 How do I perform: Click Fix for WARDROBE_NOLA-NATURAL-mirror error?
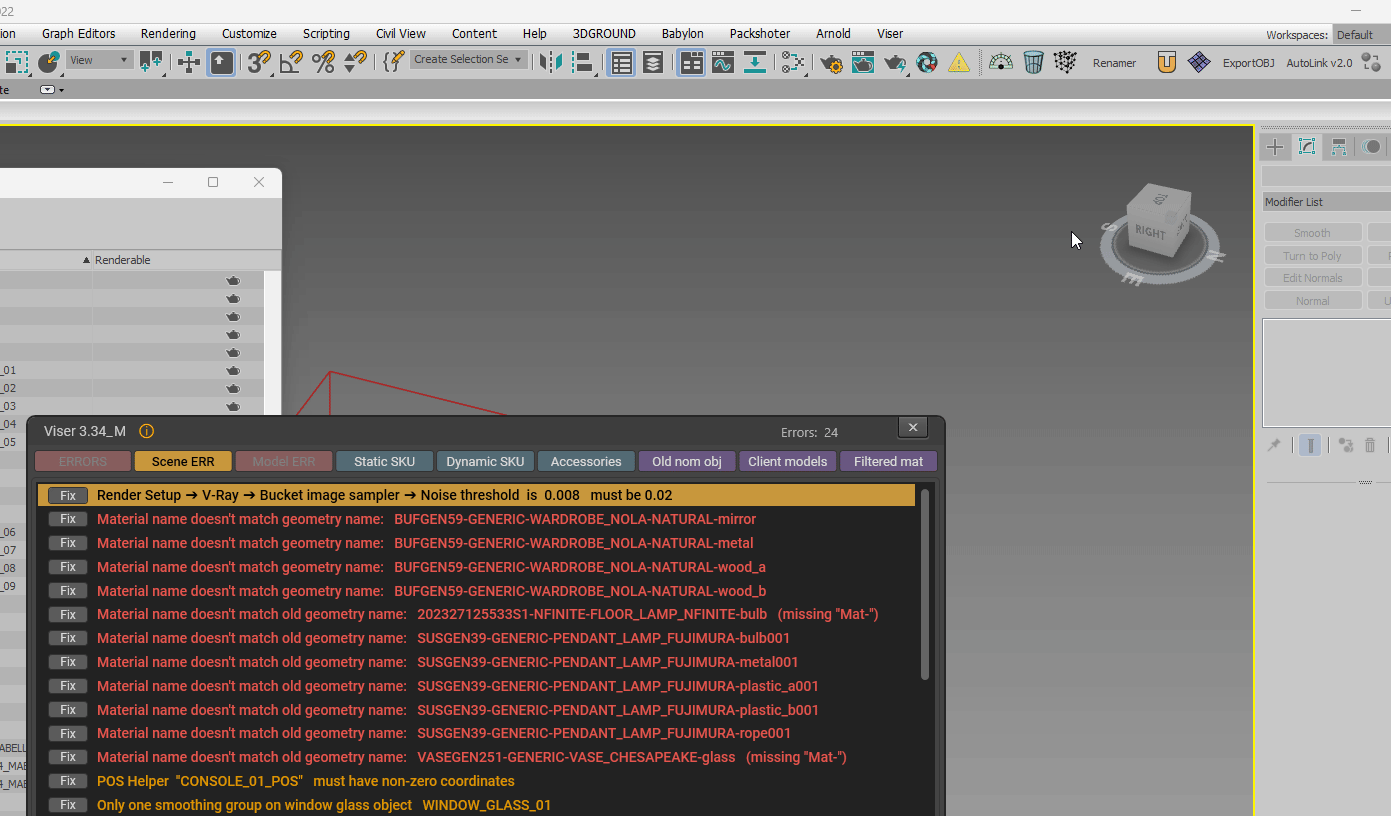pyautogui.click(x=68, y=519)
